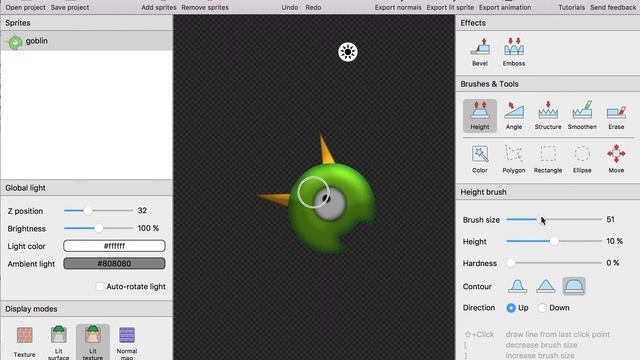This screenshot has height=360, width=640.
Task: Select the Smoothen brush tool
Action: 582,116
